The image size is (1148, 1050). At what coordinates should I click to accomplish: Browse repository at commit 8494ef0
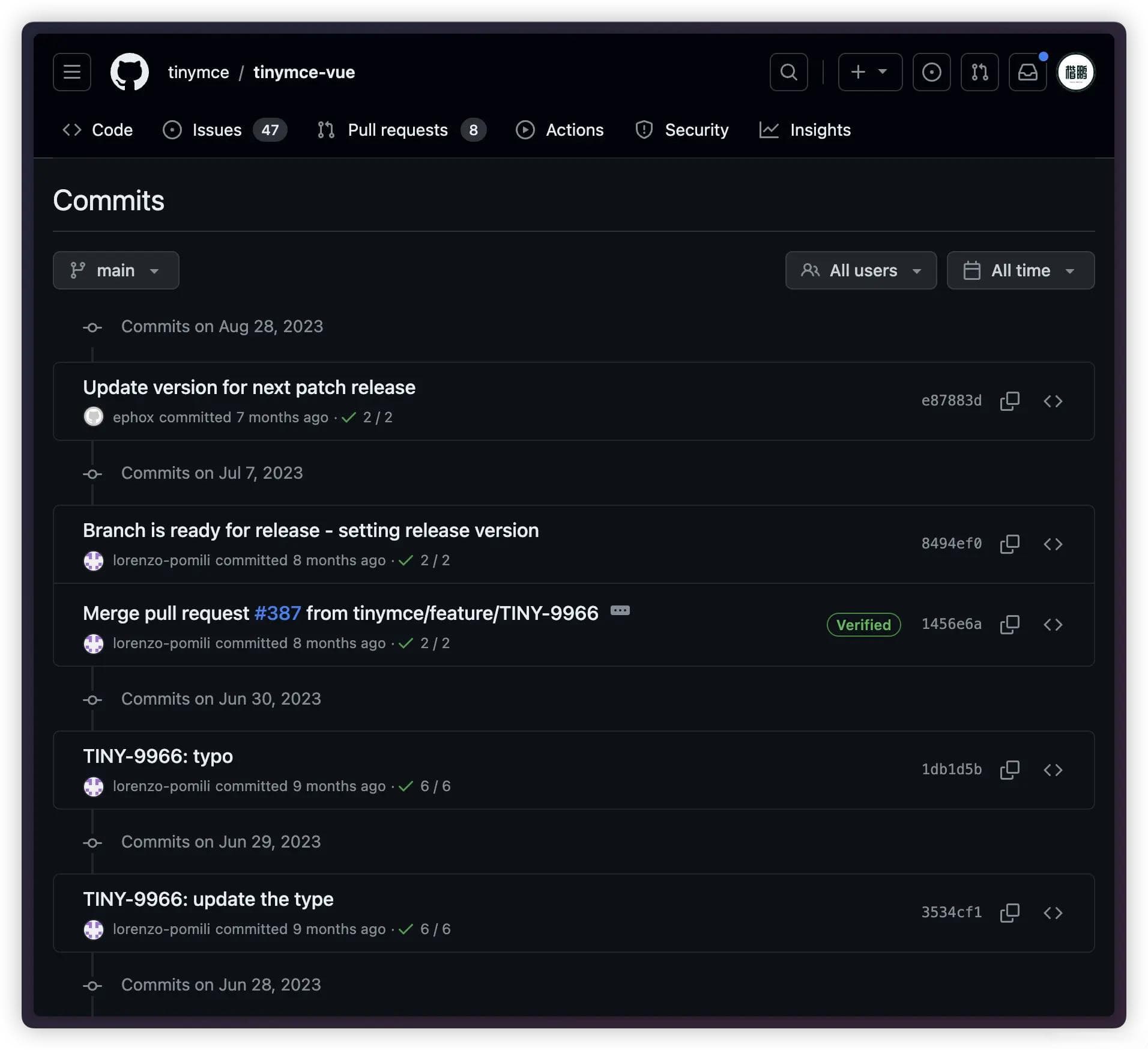pos(1053,544)
